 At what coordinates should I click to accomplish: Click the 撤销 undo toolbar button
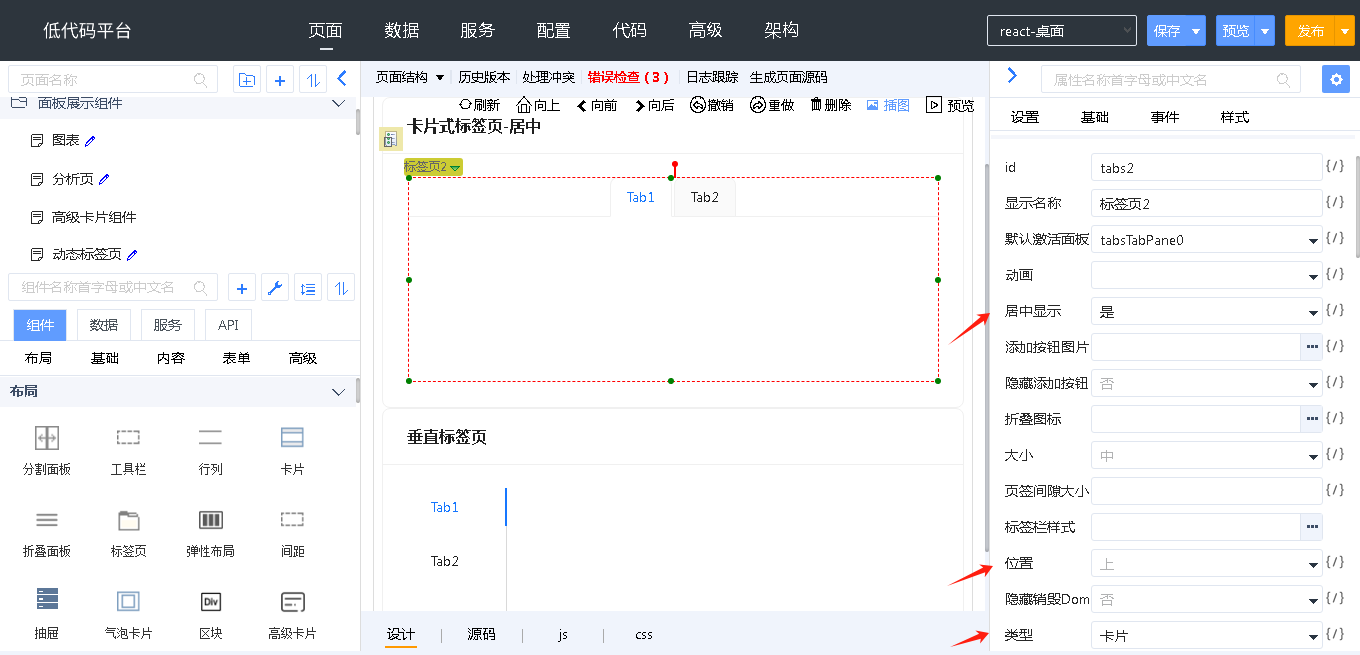click(712, 105)
